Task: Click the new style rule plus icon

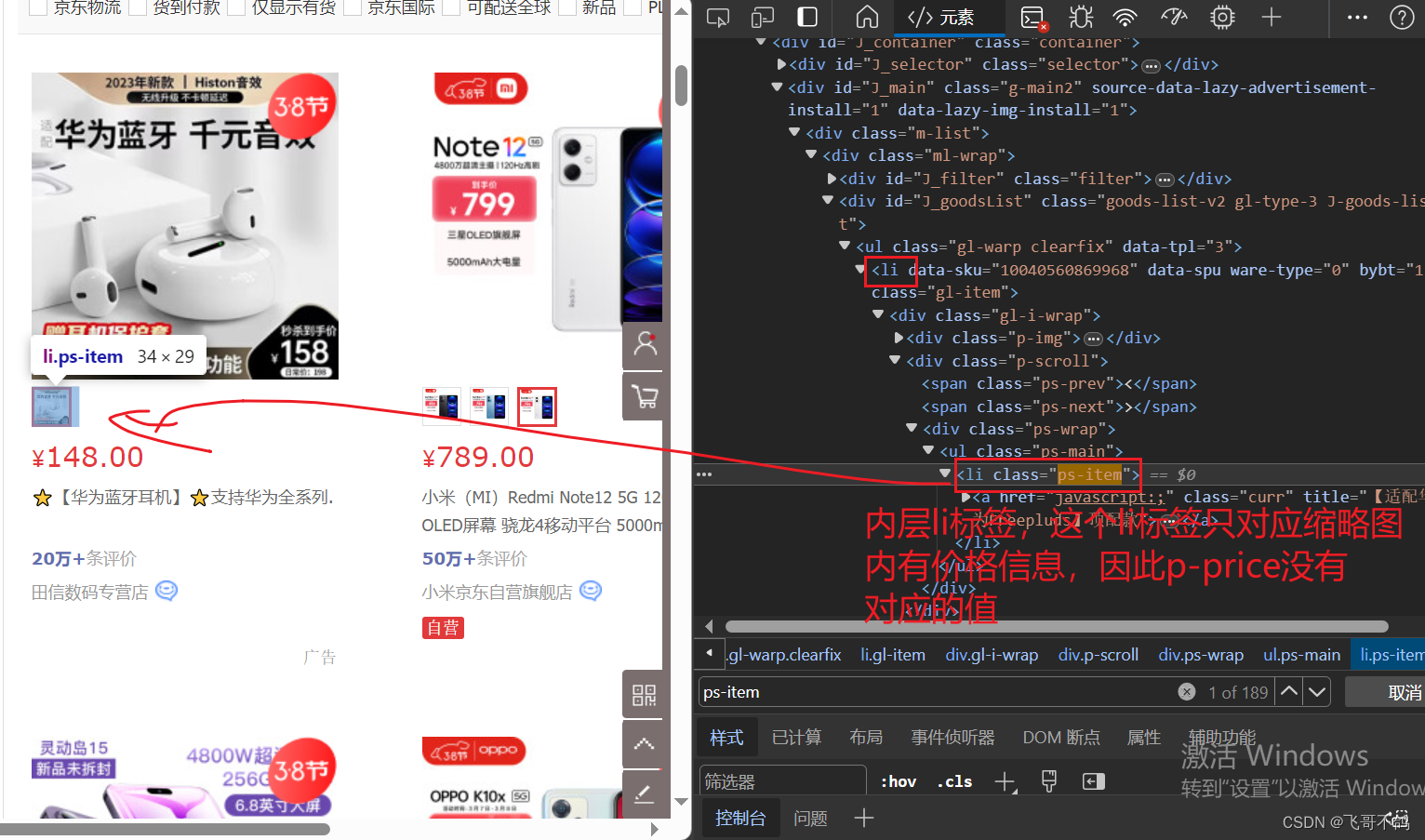Action: click(1005, 781)
